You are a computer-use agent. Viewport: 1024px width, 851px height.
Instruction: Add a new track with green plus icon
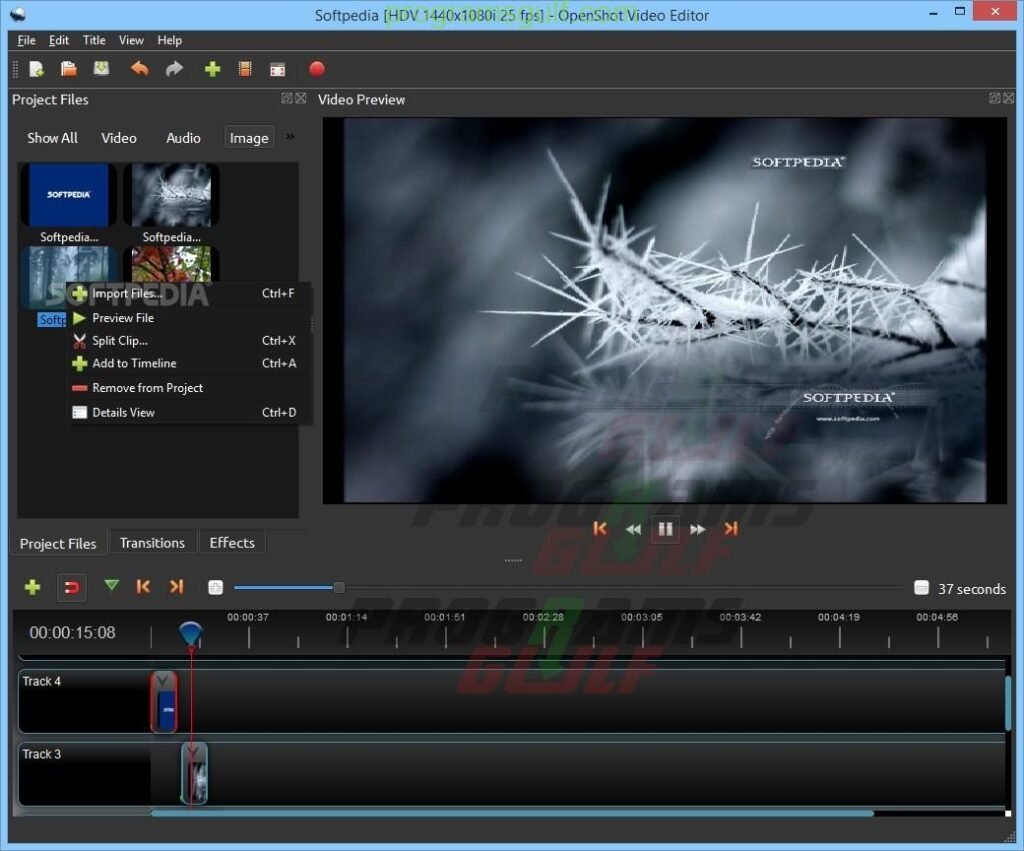tap(32, 587)
